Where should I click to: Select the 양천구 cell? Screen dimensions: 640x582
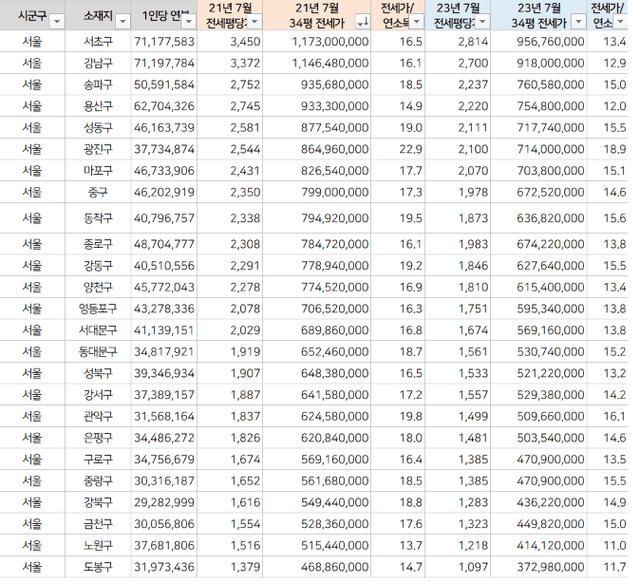[x=98, y=287]
